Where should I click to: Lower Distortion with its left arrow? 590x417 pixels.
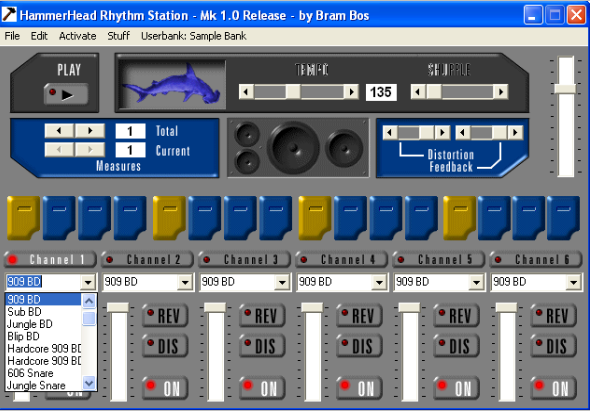[390, 132]
